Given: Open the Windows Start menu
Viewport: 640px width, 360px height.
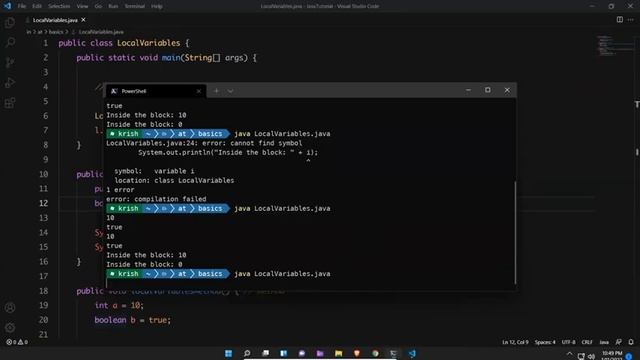Looking at the screenshot, I should (228, 353).
